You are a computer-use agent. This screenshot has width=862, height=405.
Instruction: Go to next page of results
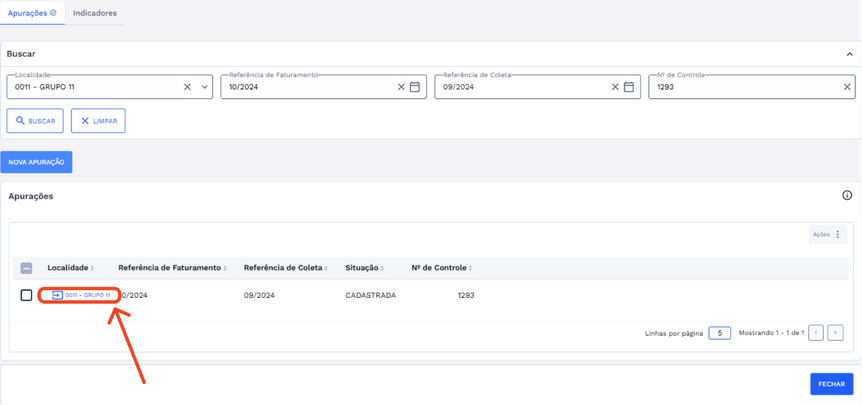click(835, 333)
